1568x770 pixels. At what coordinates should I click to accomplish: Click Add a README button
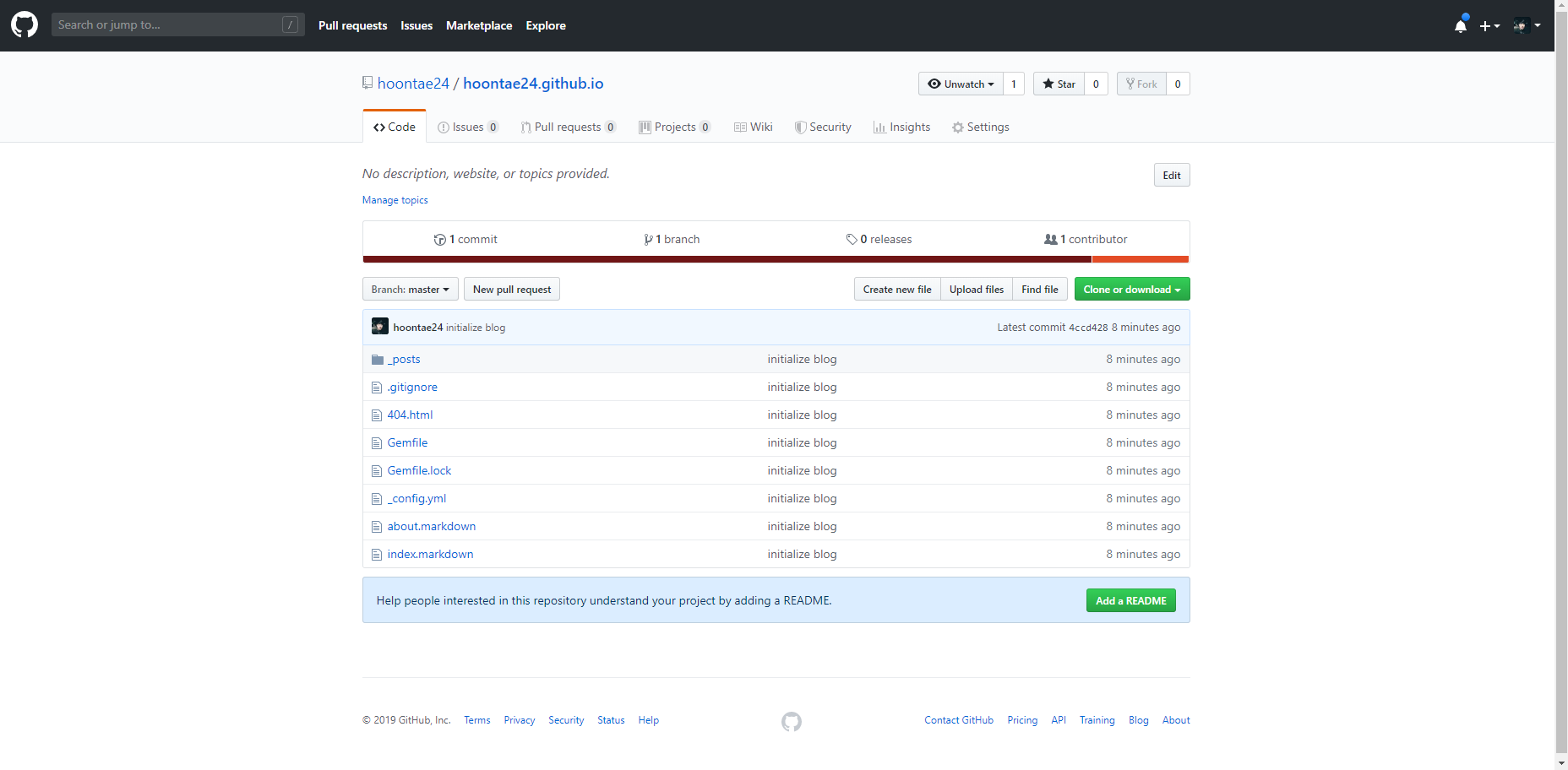coord(1131,600)
